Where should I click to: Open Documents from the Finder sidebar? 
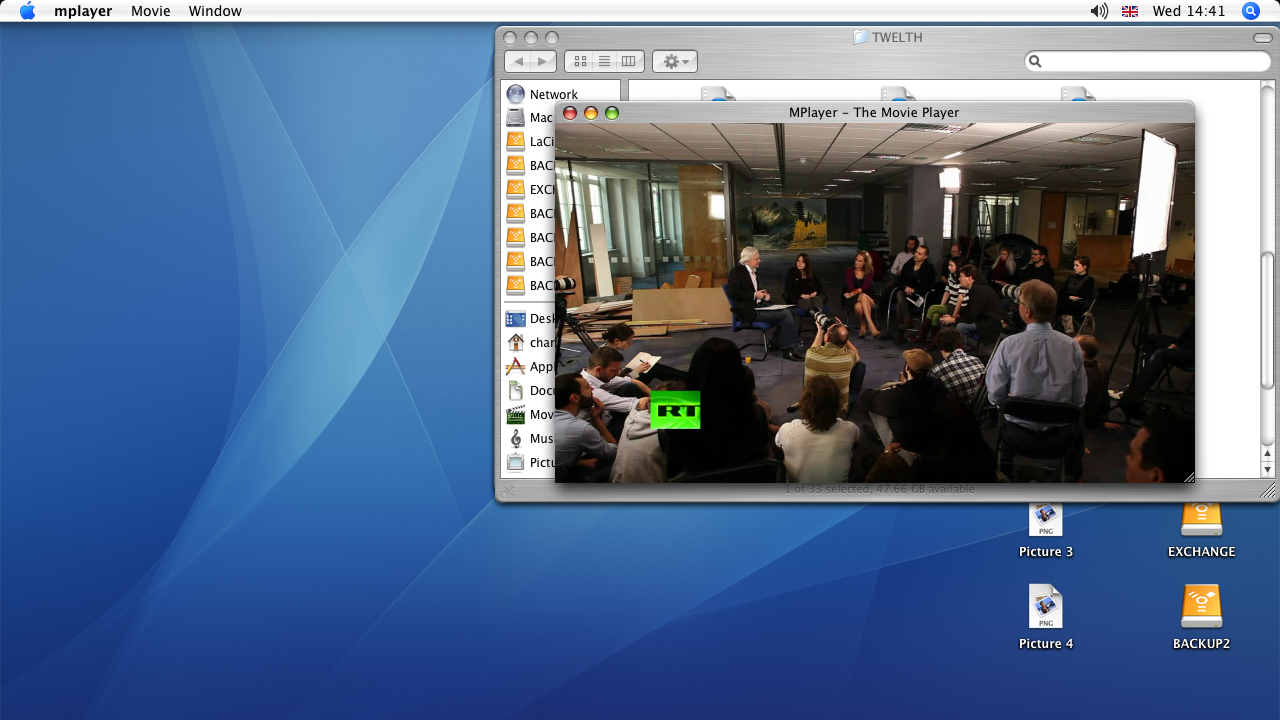530,391
